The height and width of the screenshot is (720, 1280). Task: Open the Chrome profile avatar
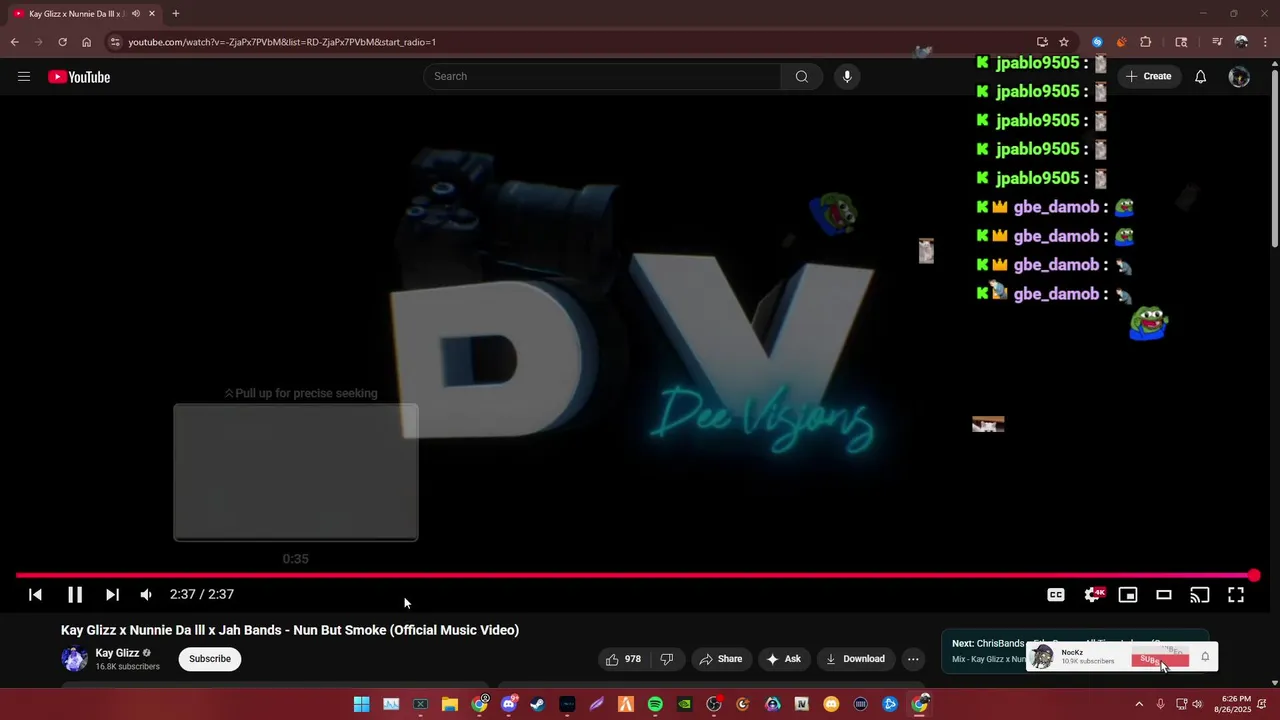pyautogui.click(x=1242, y=42)
